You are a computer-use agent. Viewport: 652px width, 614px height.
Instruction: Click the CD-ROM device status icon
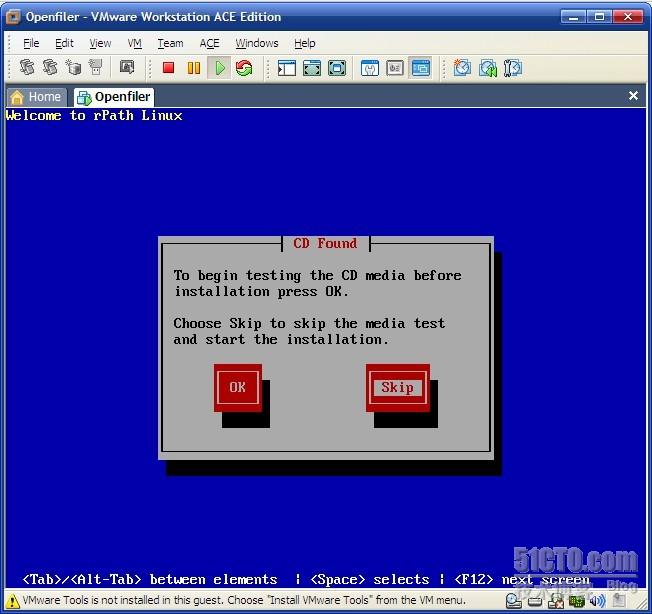[514, 601]
